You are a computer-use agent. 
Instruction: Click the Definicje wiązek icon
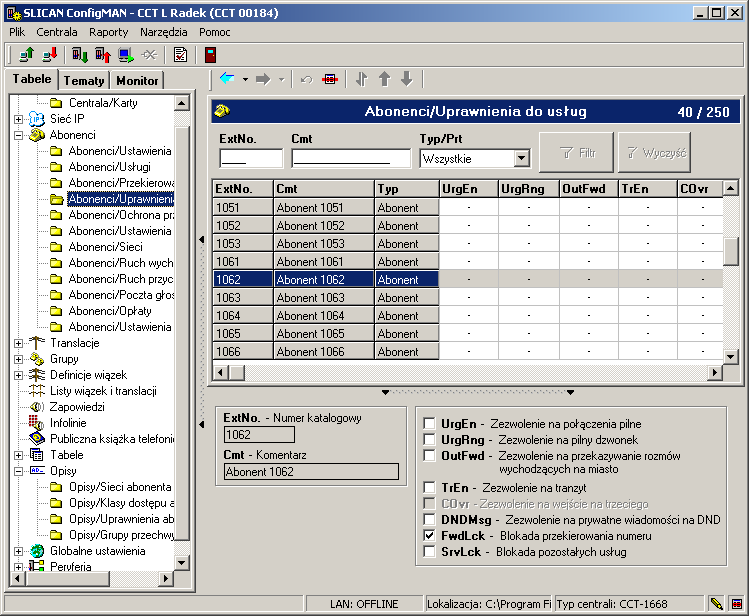coord(37,375)
